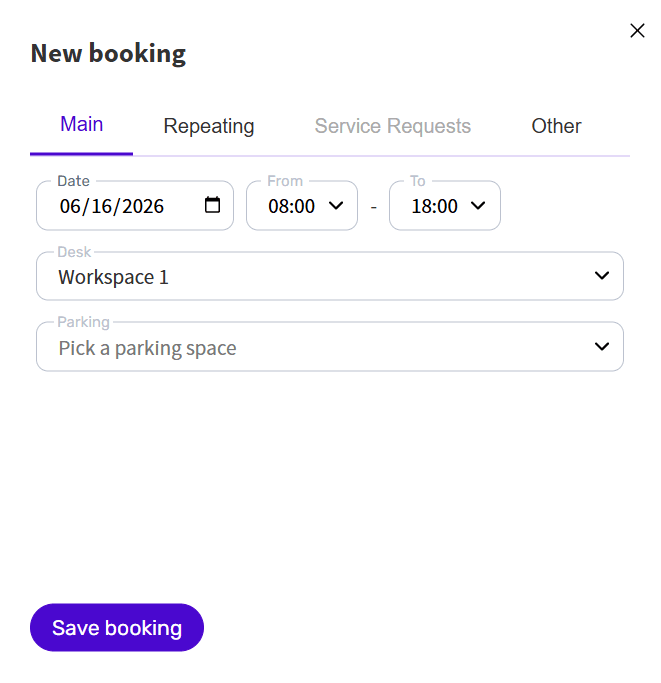This screenshot has width=661, height=683.
Task: Click the From time chevron arrow
Action: click(336, 206)
